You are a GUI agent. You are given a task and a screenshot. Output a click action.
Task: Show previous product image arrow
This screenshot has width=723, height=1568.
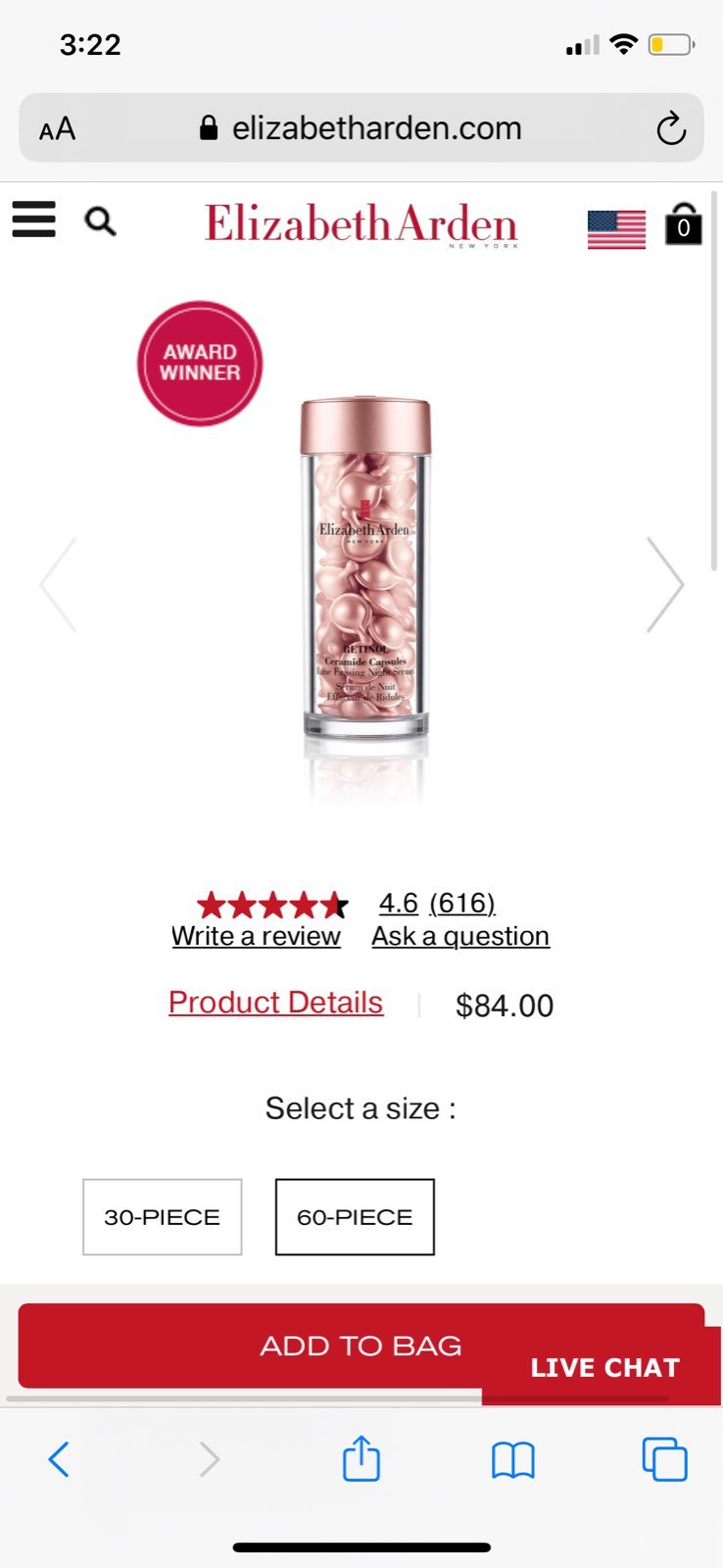[x=58, y=585]
